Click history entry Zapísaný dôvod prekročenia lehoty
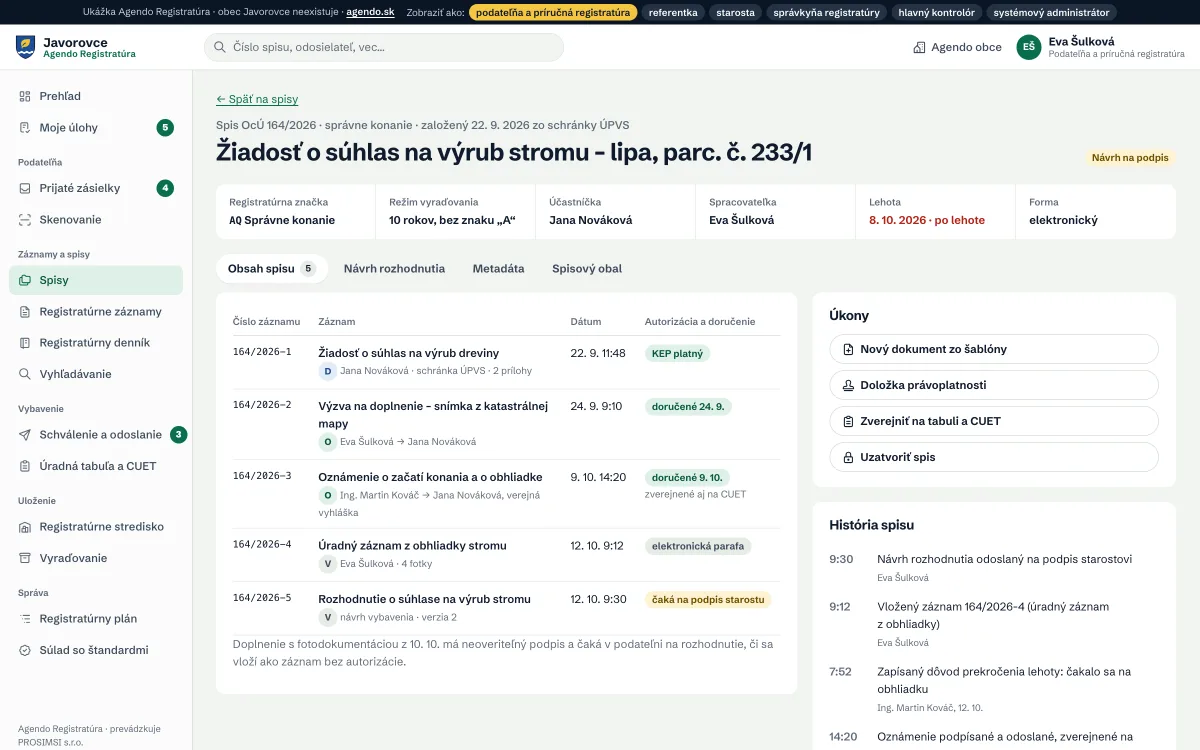This screenshot has width=1200, height=750. (x=1004, y=680)
